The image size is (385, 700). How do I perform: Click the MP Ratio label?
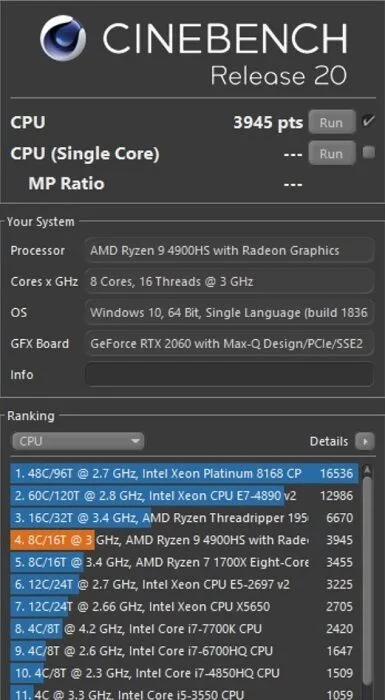[x=66, y=183]
